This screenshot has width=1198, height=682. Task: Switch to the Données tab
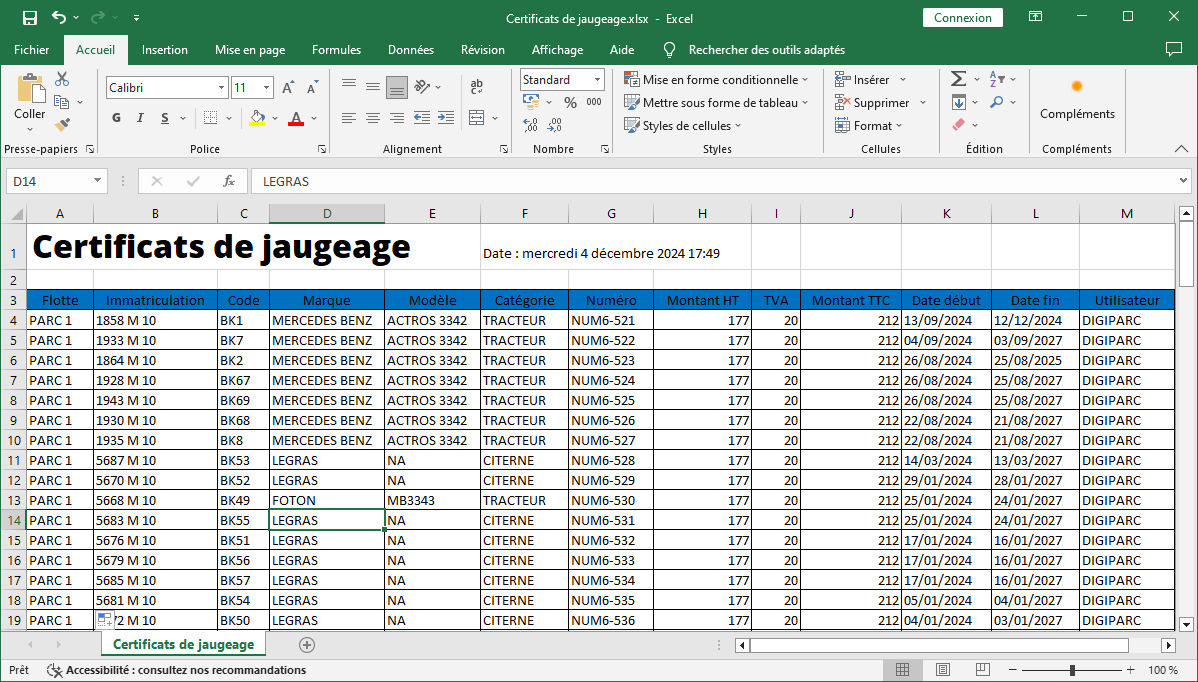(410, 50)
